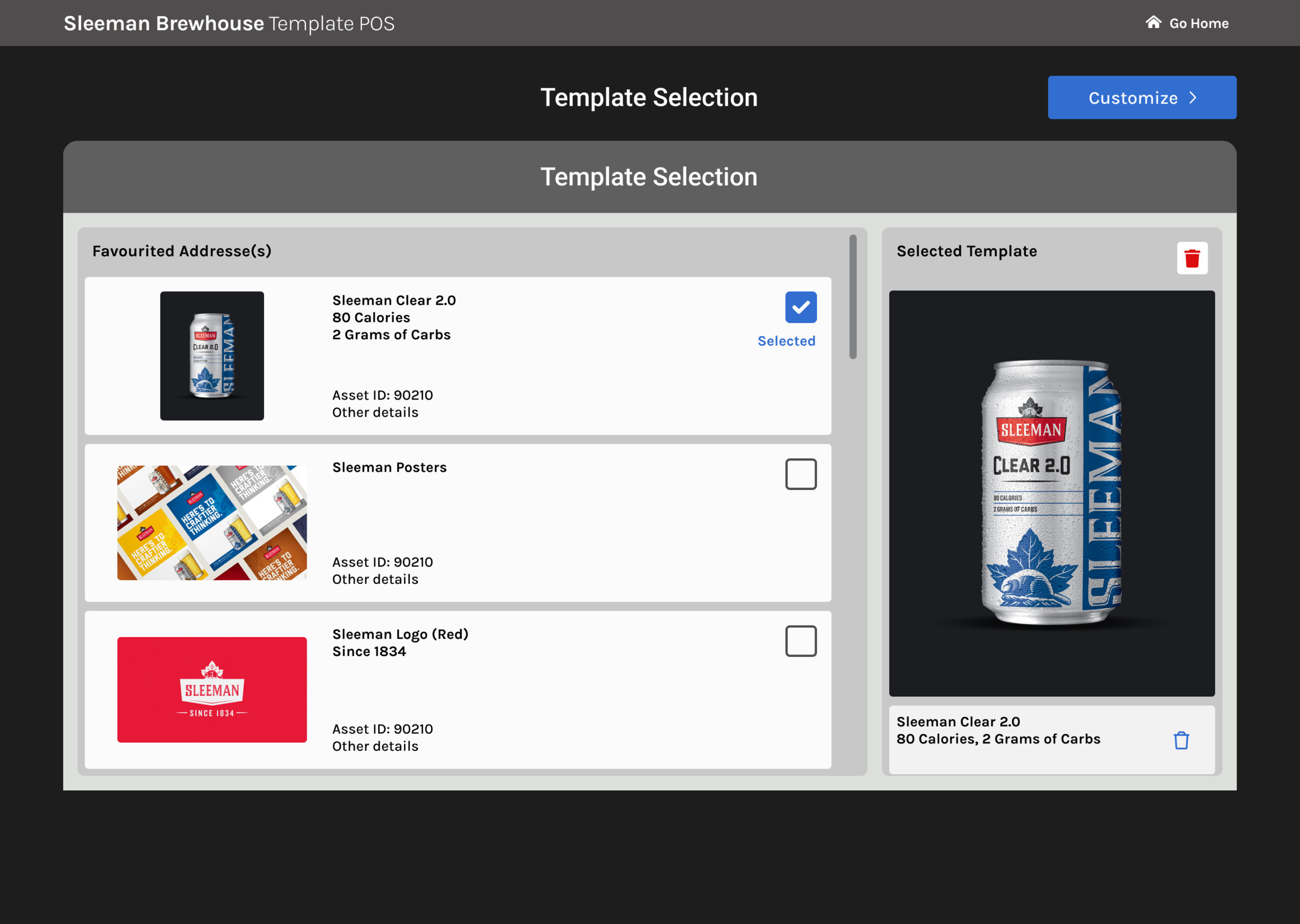Image resolution: width=1300 pixels, height=924 pixels.
Task: Click the Favourited Addresse(s) heading
Action: tap(181, 251)
